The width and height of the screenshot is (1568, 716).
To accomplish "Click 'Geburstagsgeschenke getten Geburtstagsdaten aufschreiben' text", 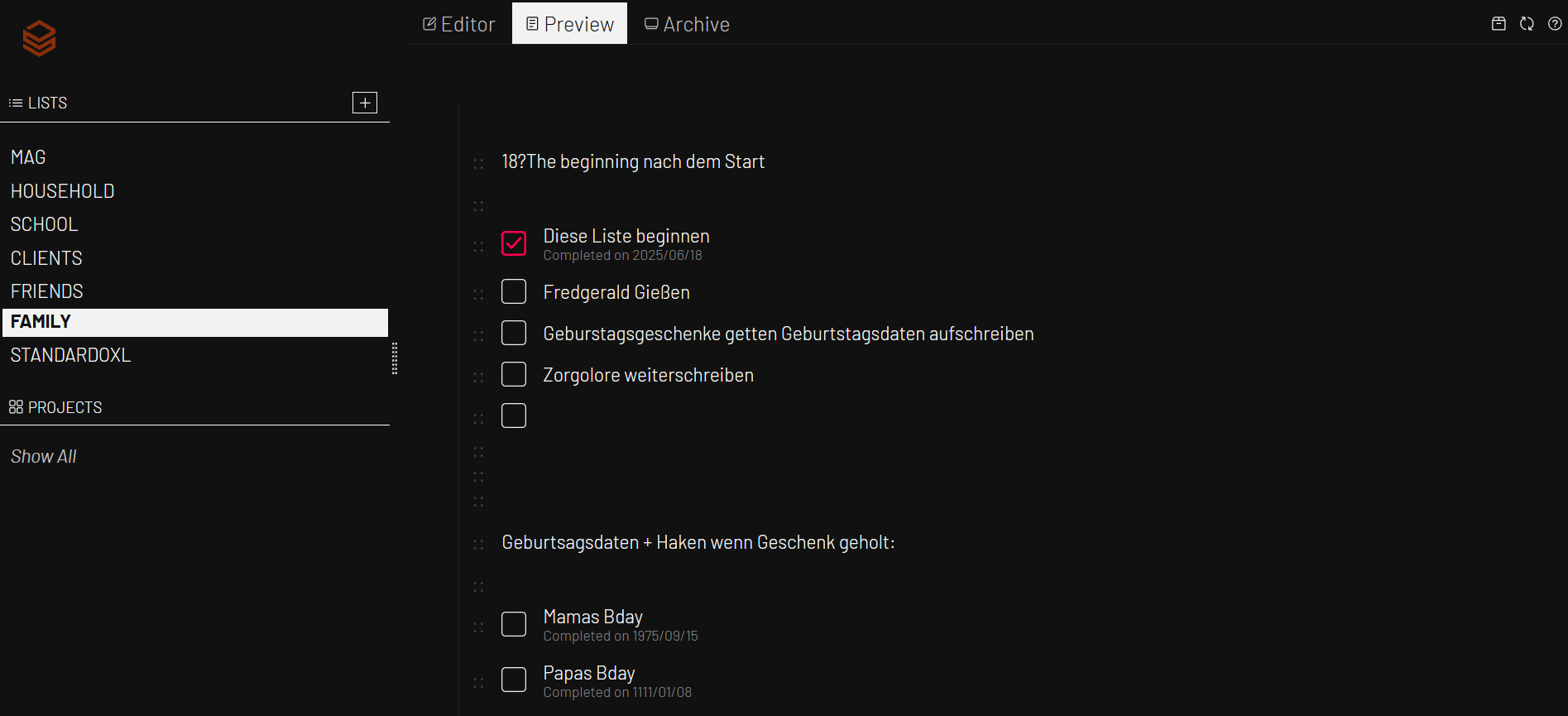I will [x=789, y=334].
